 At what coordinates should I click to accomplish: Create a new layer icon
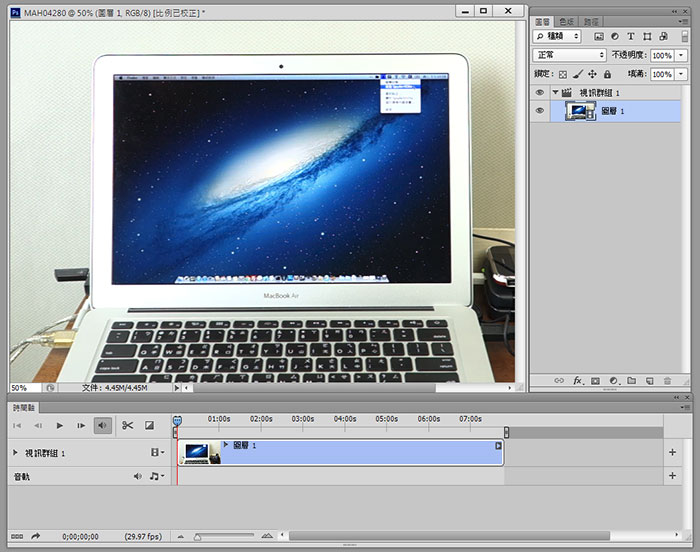650,381
